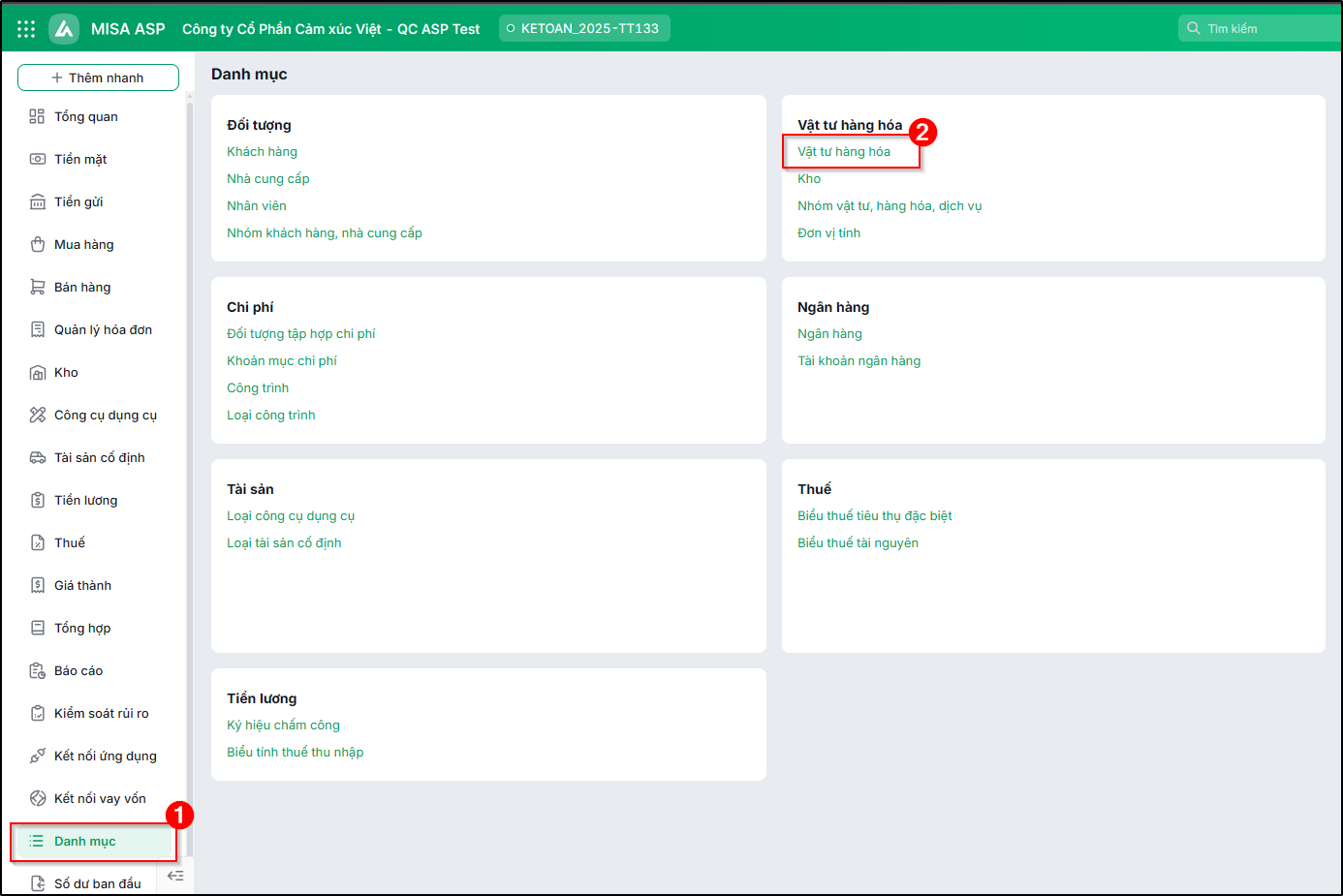Click the Tiền lương payroll icon
Screen dimensions: 1343x896
pos(37,500)
